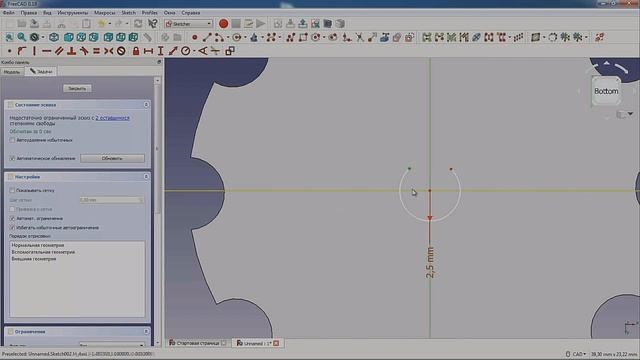Select Вспомогательная геометрия in the list

pyautogui.click(x=43, y=252)
